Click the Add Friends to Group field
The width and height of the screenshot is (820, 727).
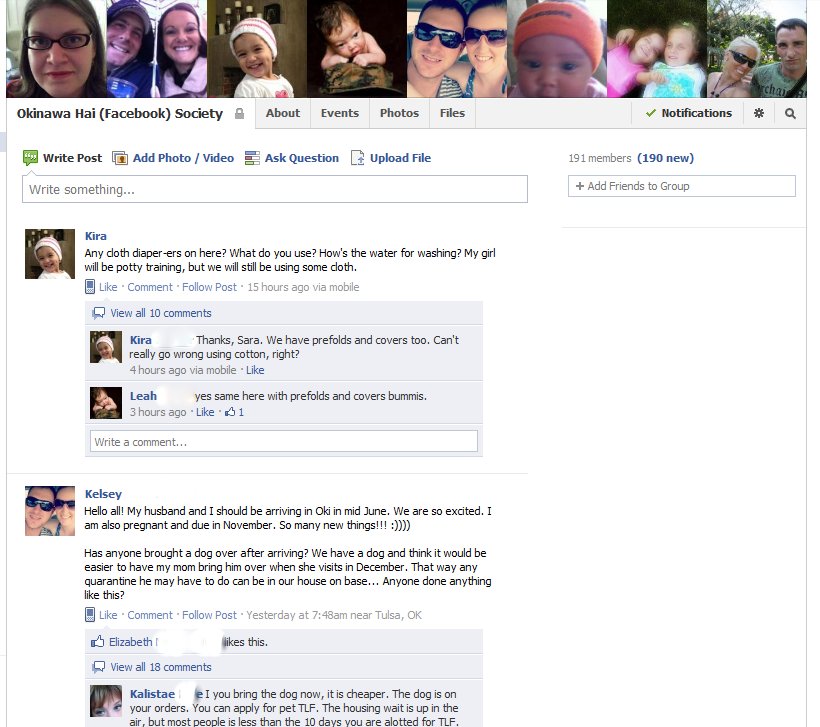682,186
